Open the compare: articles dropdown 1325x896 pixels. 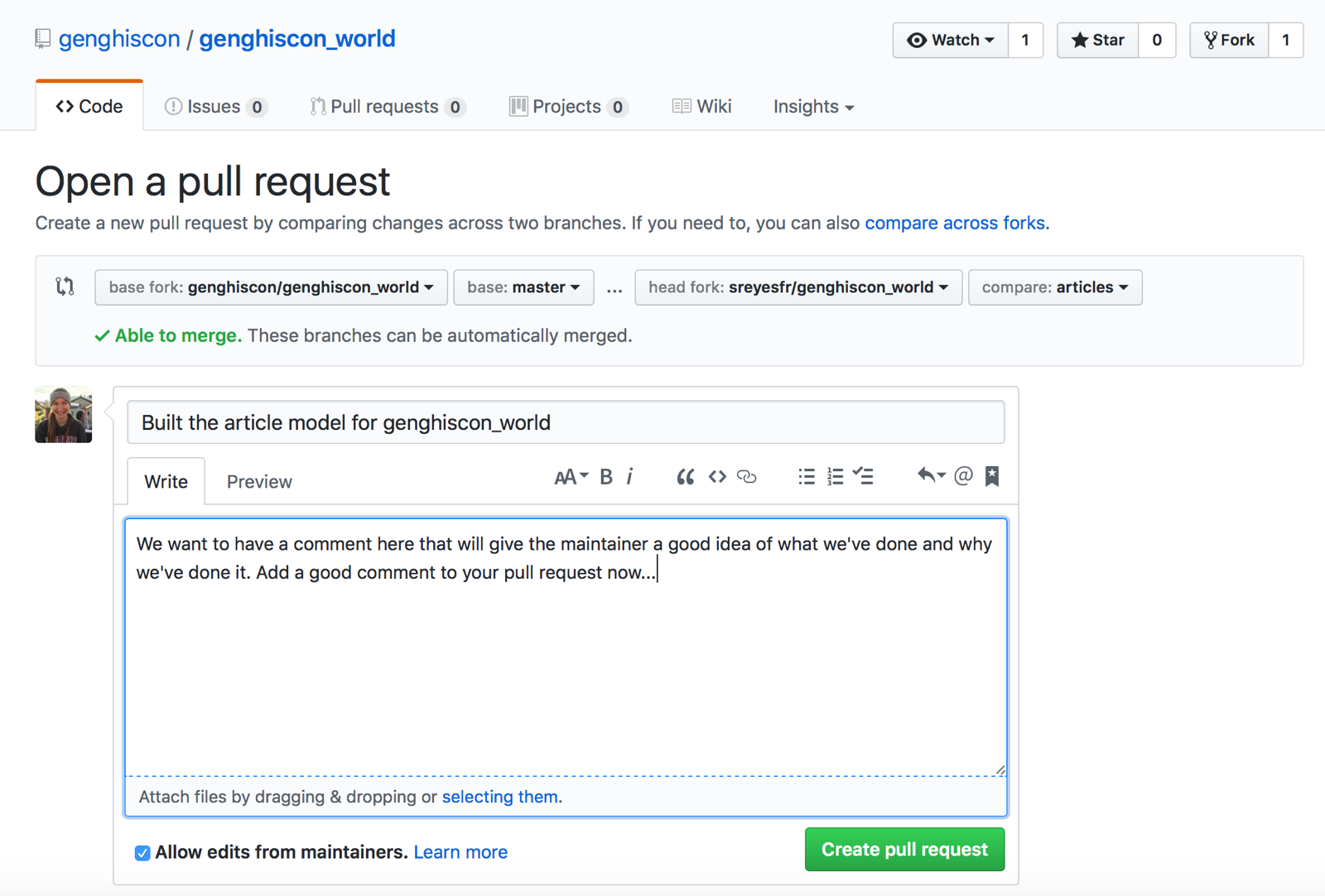click(x=1055, y=287)
